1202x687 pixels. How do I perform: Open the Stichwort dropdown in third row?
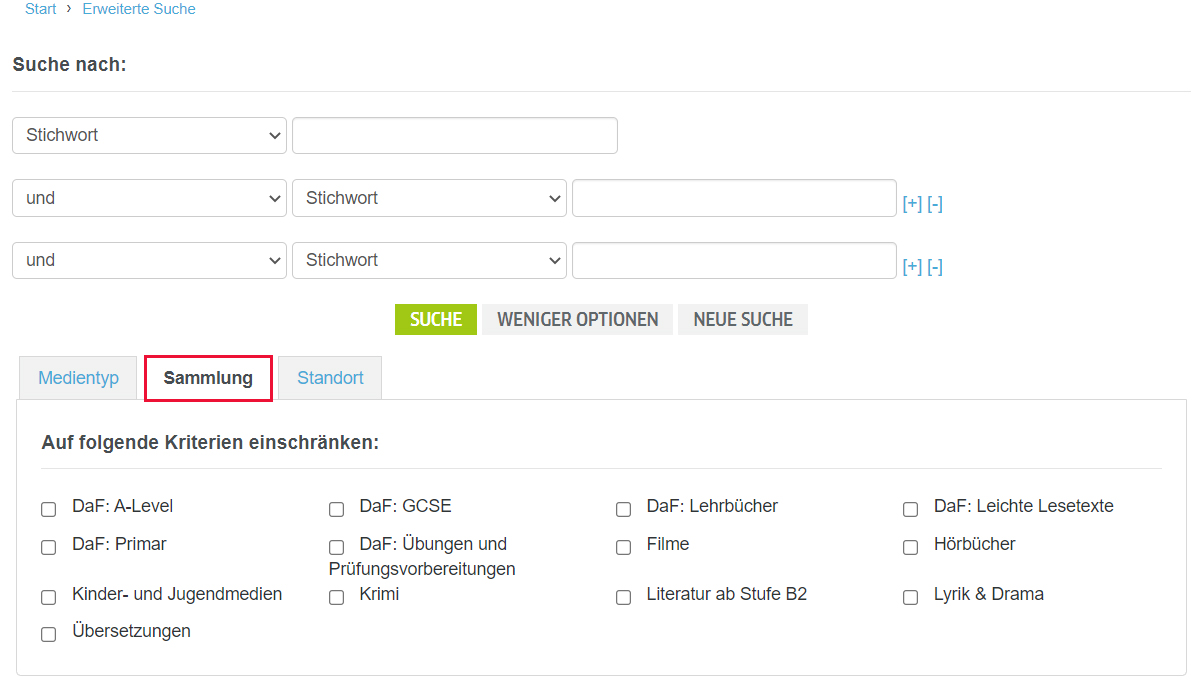[429, 260]
